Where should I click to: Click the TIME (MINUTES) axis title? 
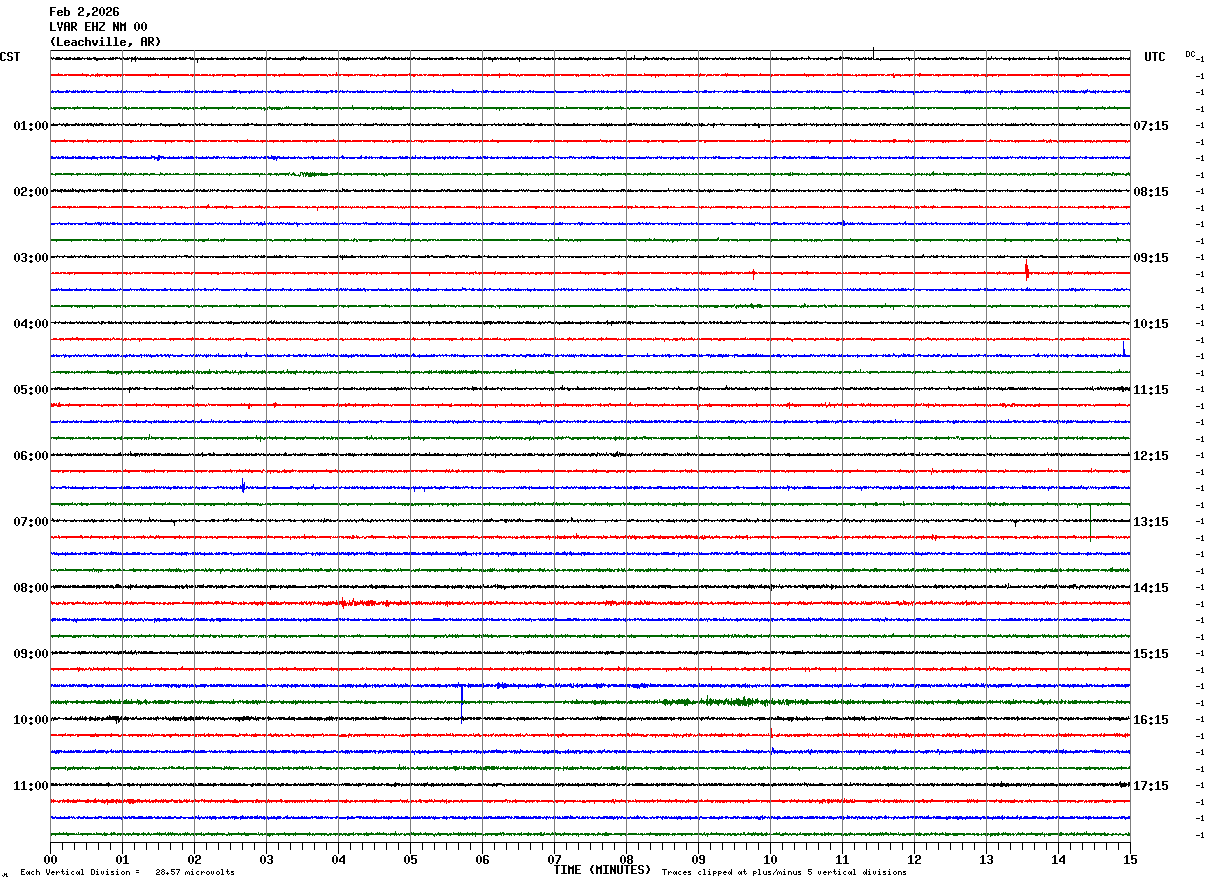coord(602,870)
